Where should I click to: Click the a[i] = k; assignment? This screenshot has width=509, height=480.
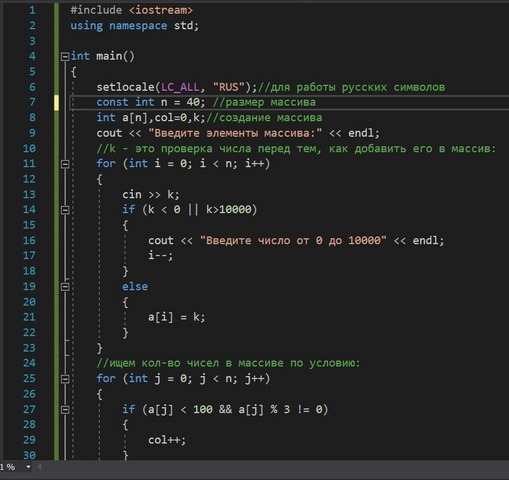point(177,317)
